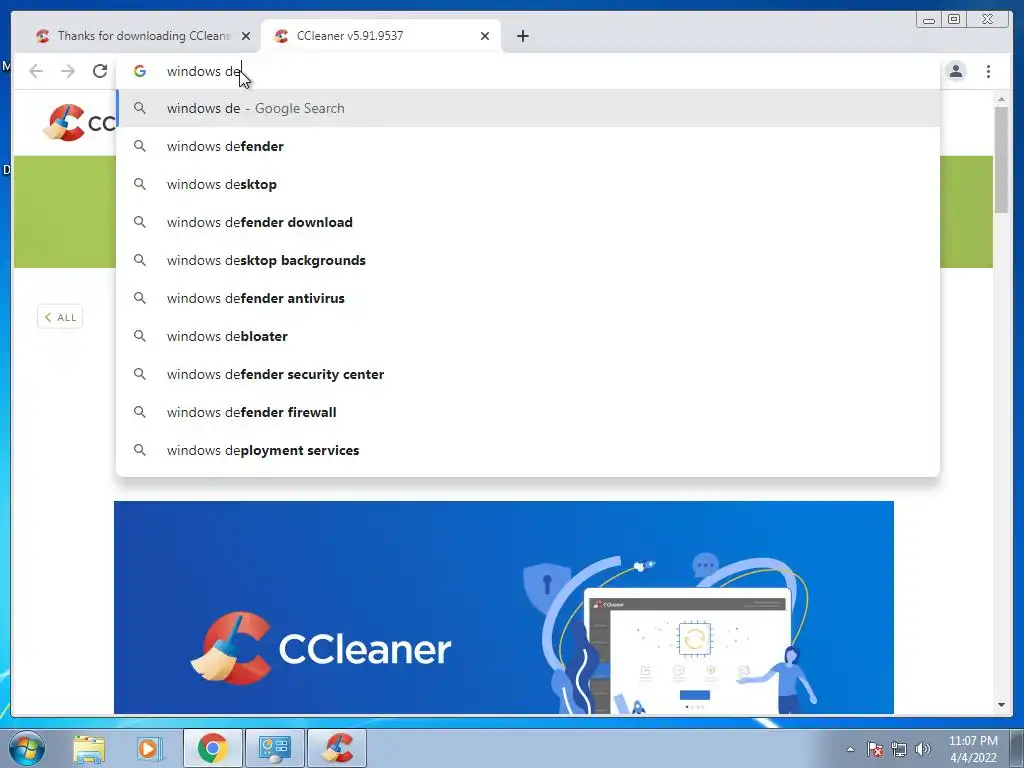
Task: Close the 'Thanks for downloading CCleaner' tab
Action: (246, 36)
